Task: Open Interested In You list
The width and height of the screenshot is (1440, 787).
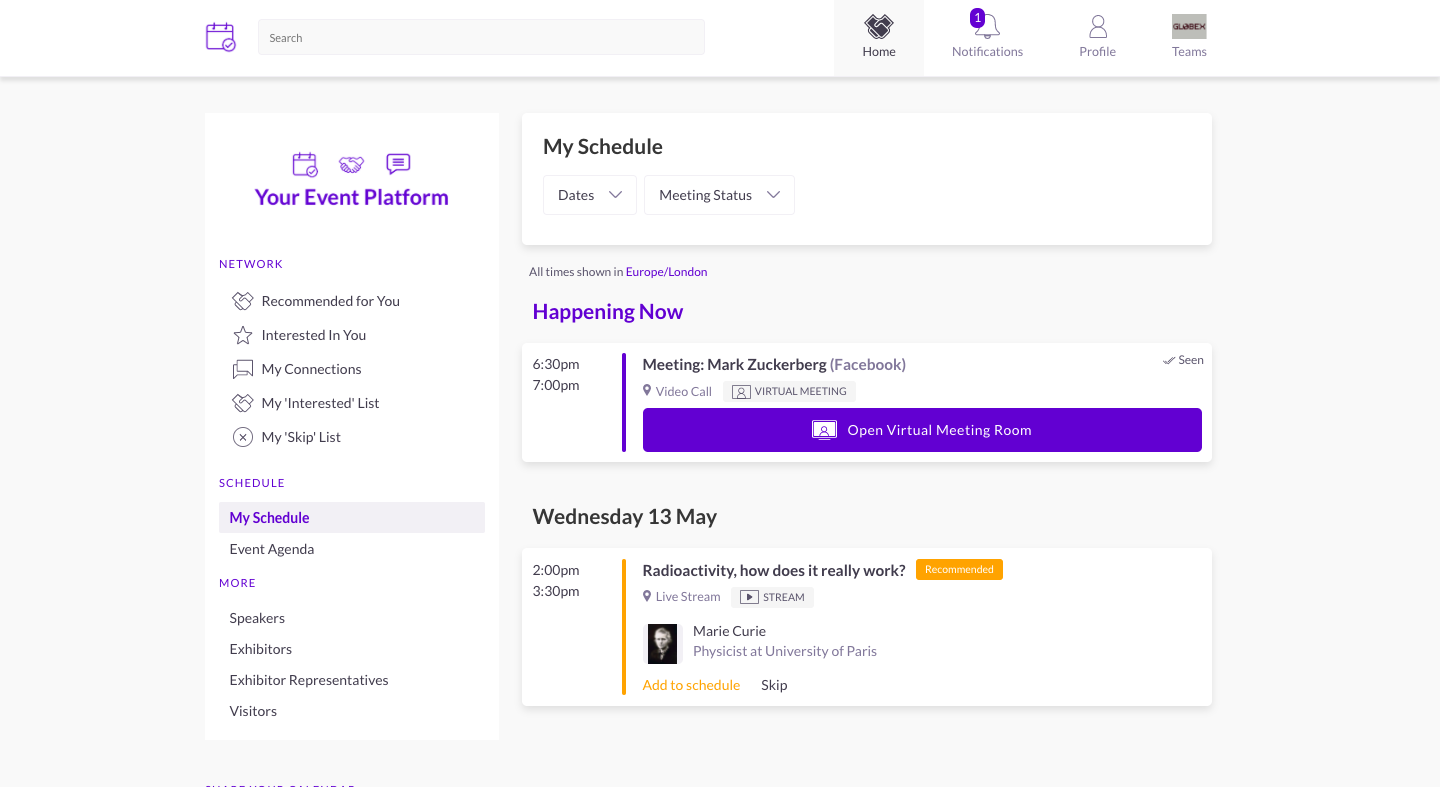Action: click(314, 335)
